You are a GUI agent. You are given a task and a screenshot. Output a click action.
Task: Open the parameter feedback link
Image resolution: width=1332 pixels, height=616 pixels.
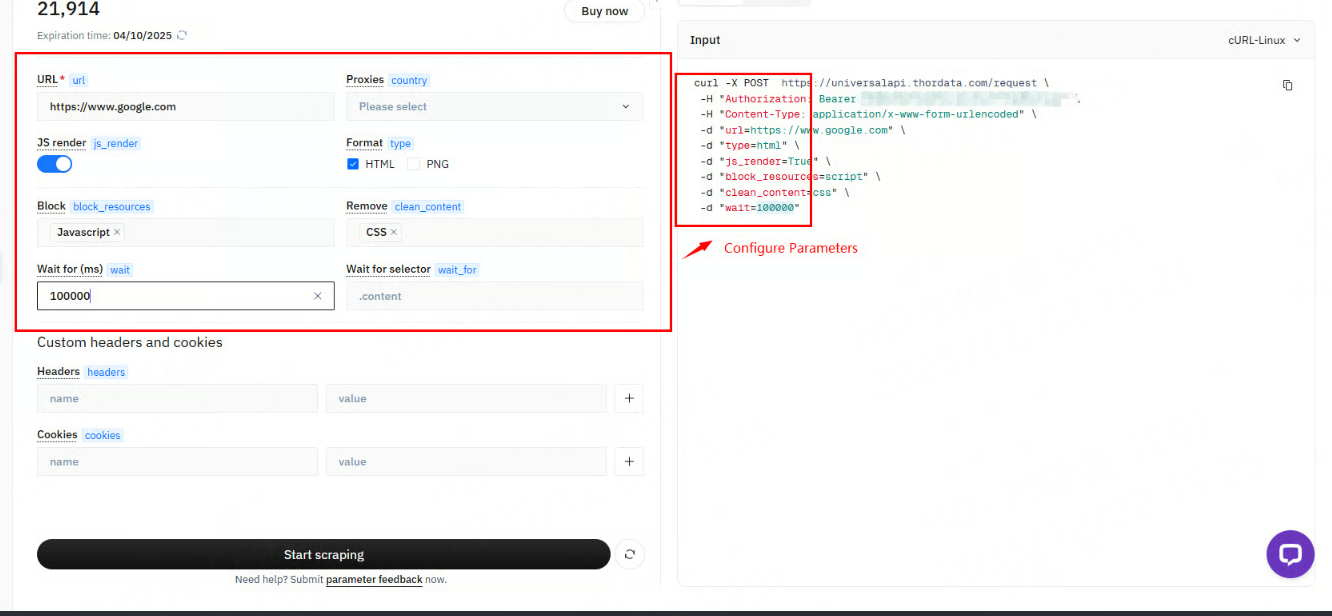tap(374, 580)
